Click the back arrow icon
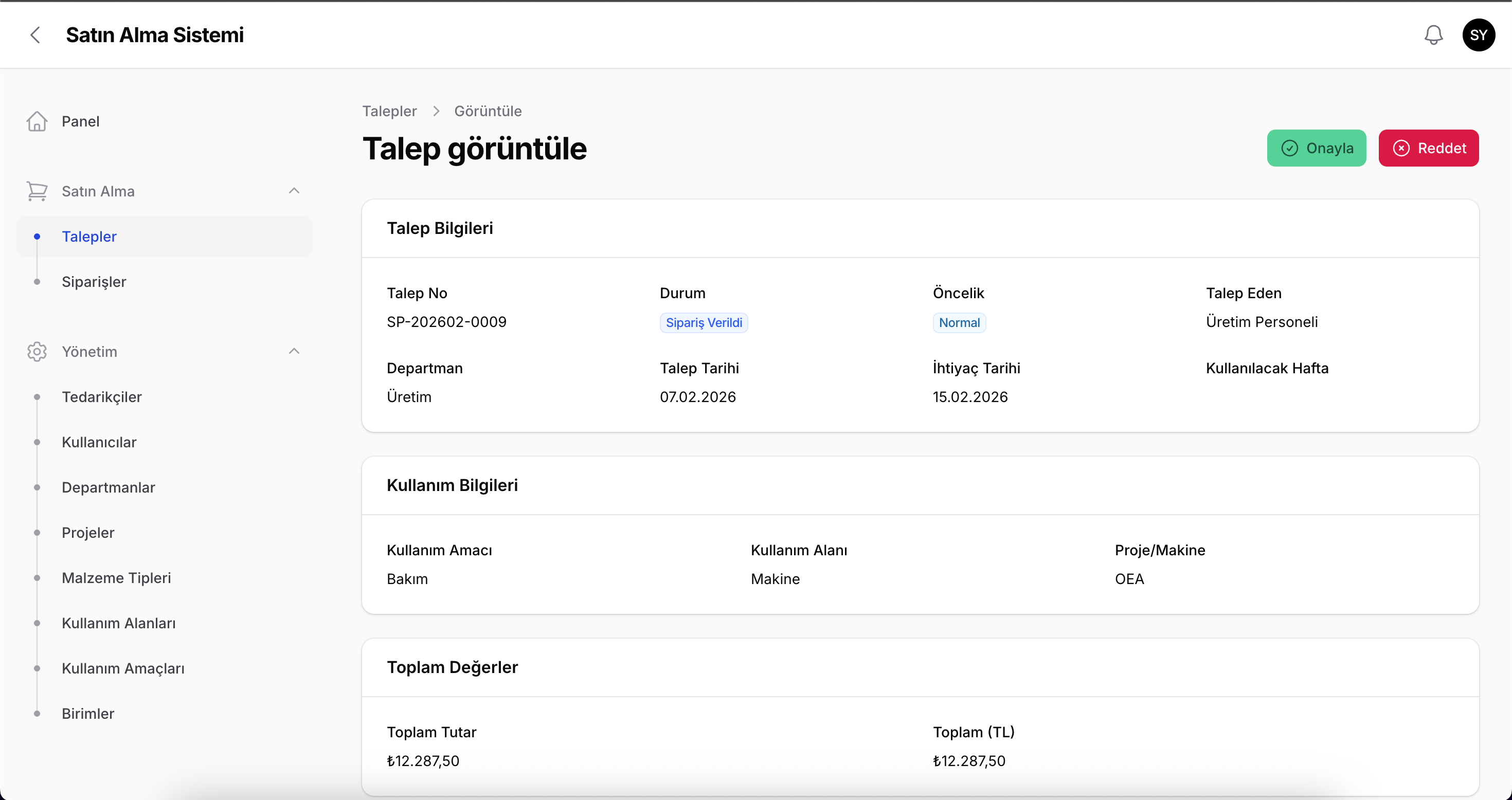Viewport: 1512px width, 800px height. pos(35,35)
